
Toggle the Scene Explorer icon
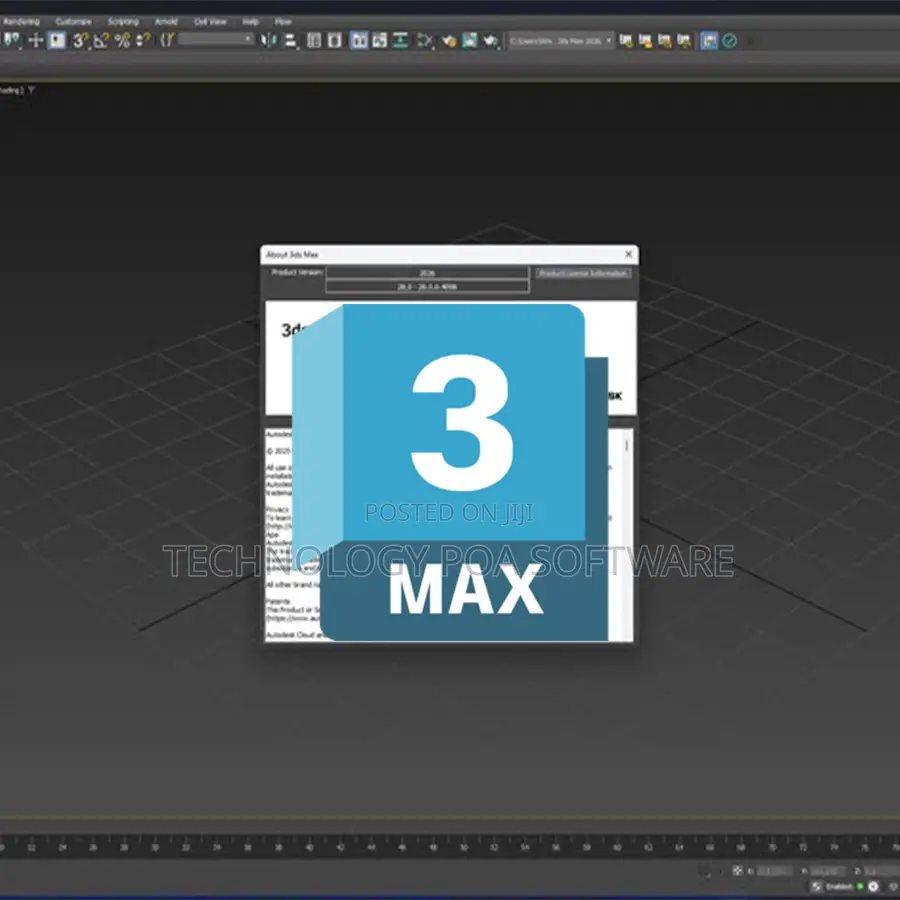pos(314,40)
